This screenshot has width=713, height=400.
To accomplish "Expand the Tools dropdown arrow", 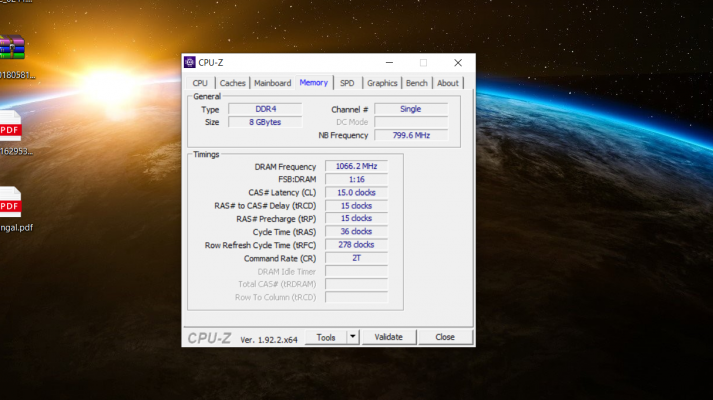I will click(x=352, y=337).
